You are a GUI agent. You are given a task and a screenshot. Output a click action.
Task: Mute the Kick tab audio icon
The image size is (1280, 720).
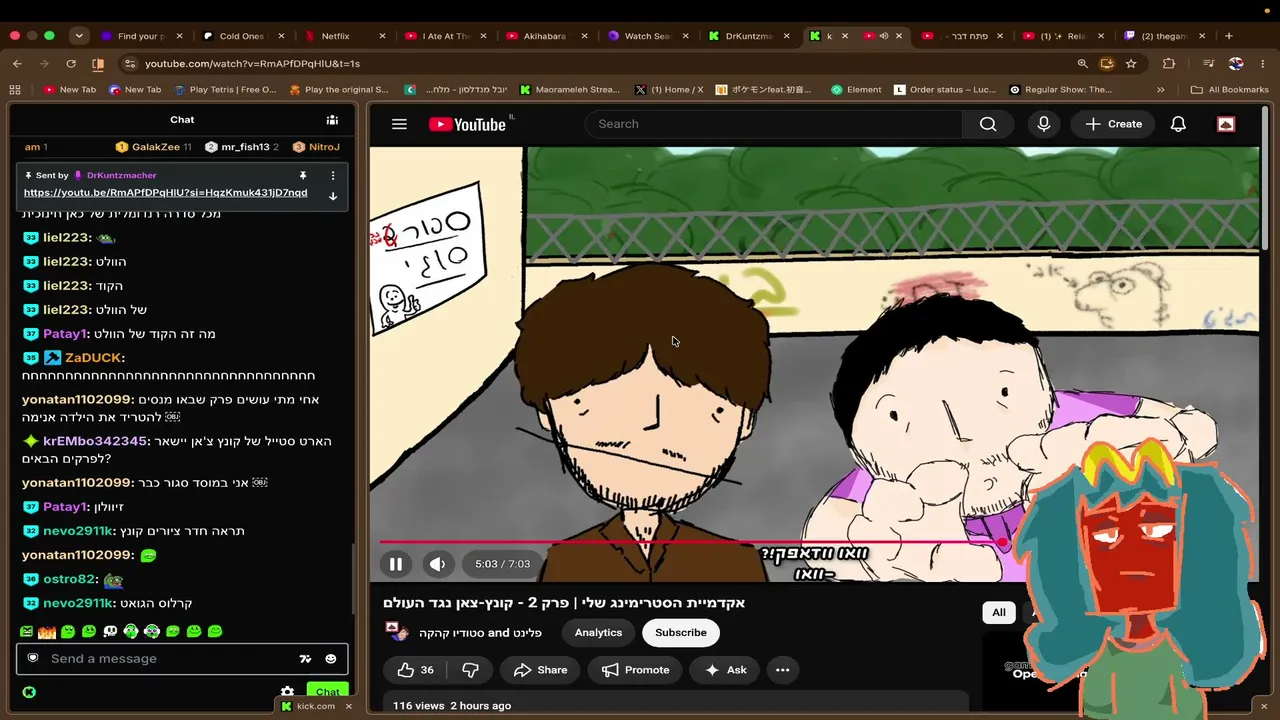(883, 36)
